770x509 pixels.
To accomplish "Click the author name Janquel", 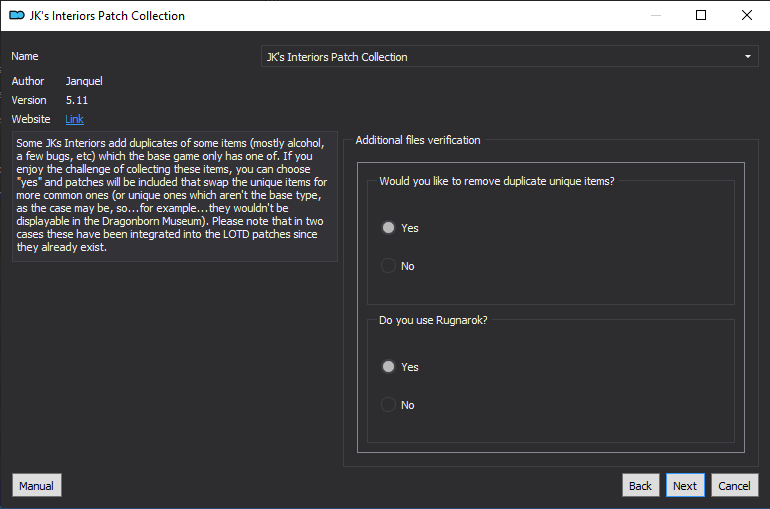I will coord(84,81).
